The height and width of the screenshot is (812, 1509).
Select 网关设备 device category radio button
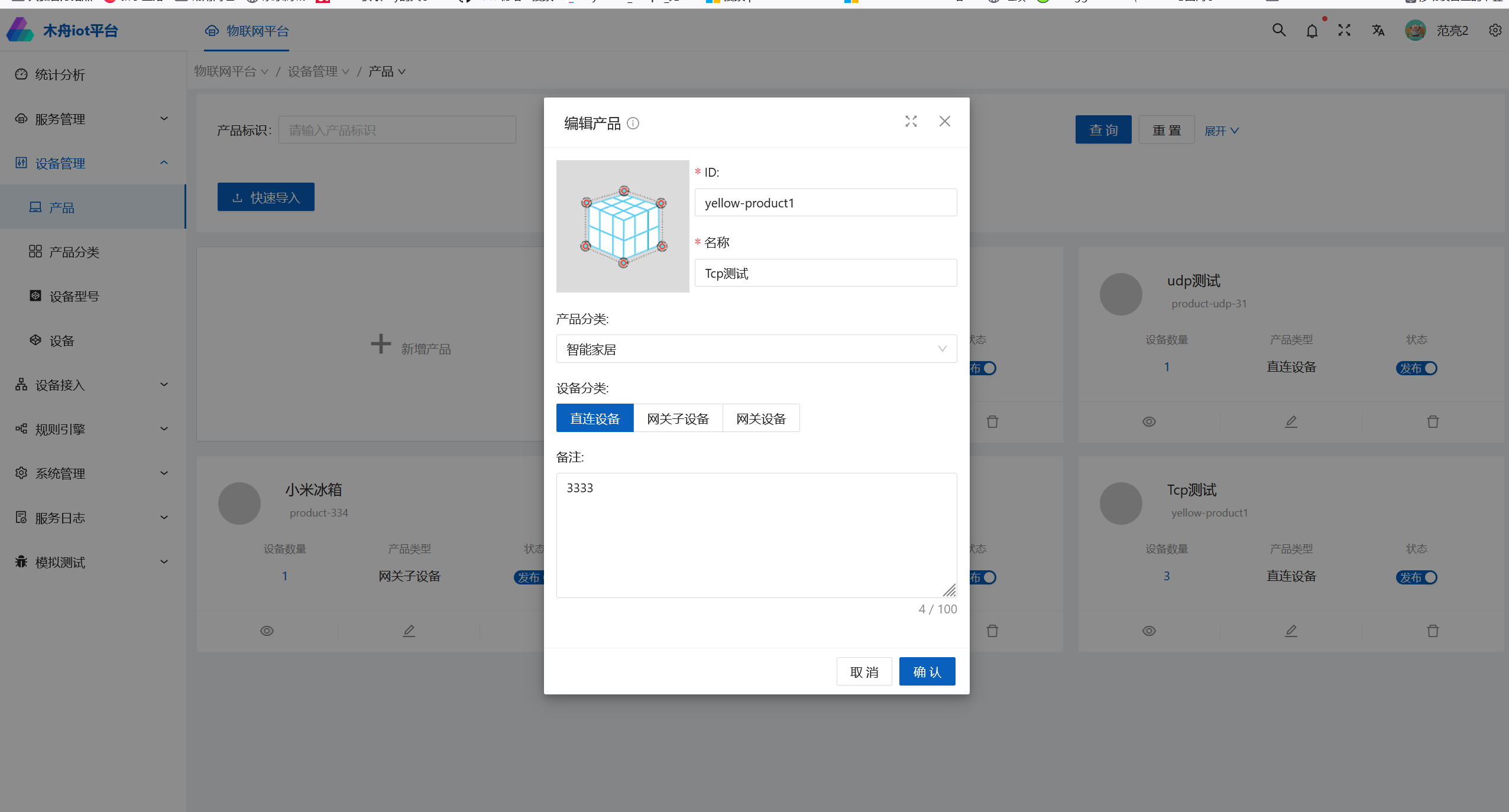pos(760,418)
